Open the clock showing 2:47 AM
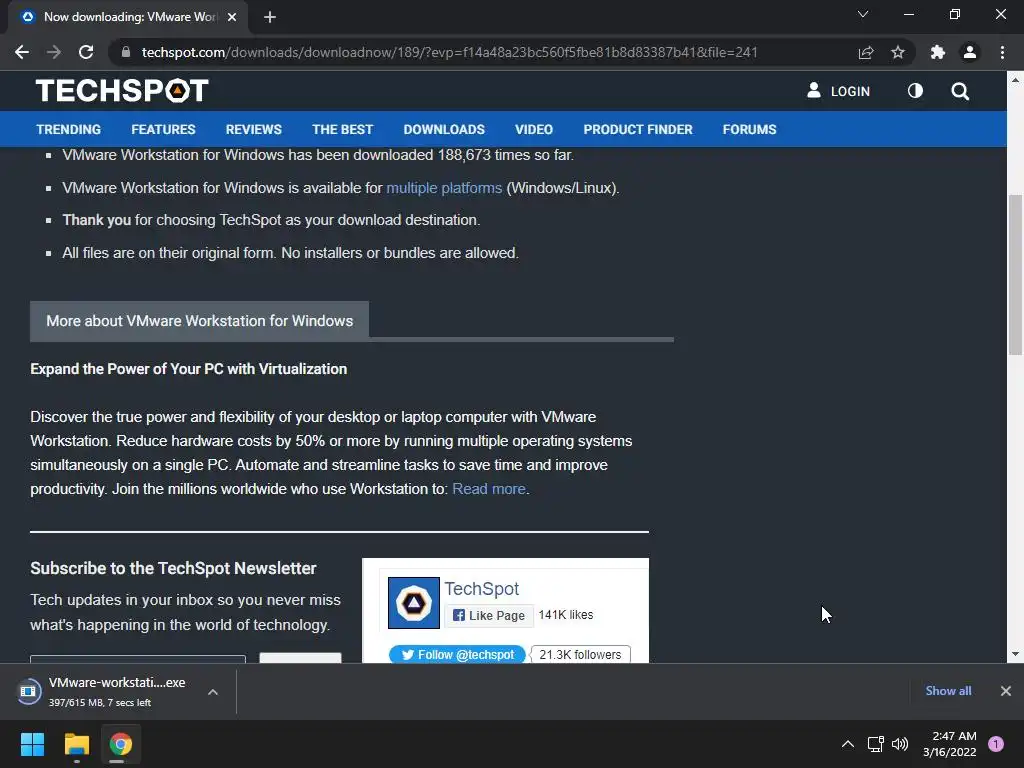 coord(950,744)
